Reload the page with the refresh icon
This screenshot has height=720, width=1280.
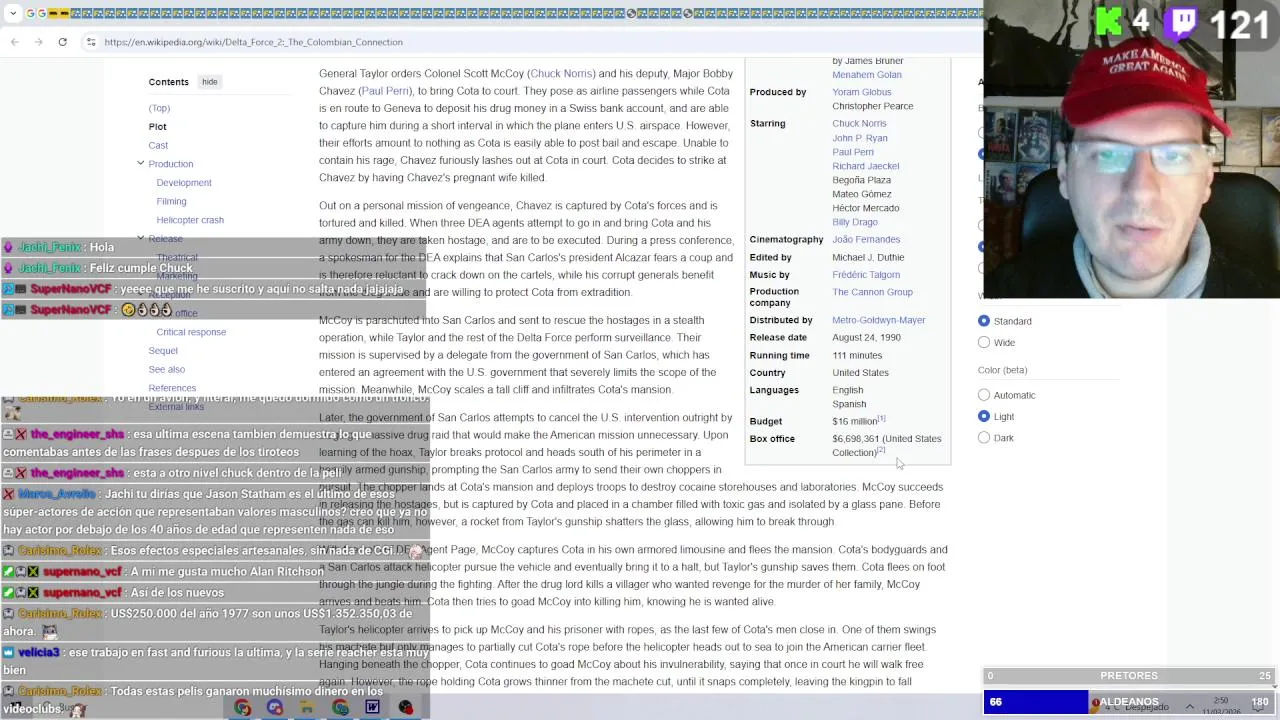(x=62, y=42)
